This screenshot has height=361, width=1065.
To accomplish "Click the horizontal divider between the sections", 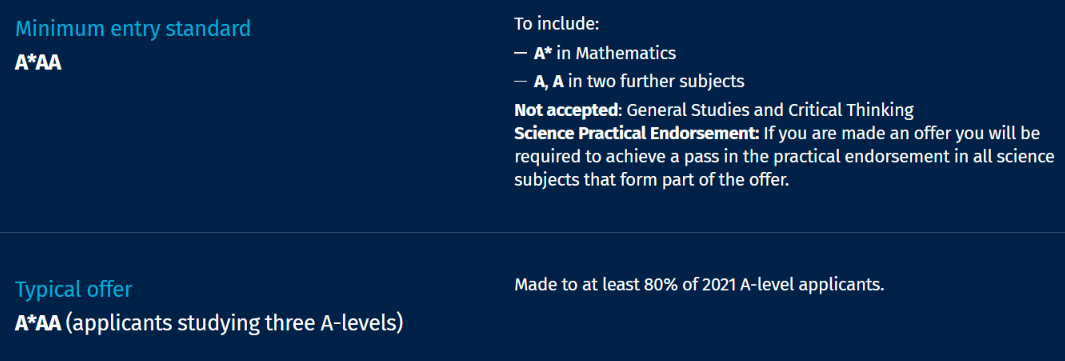I will point(532,233).
